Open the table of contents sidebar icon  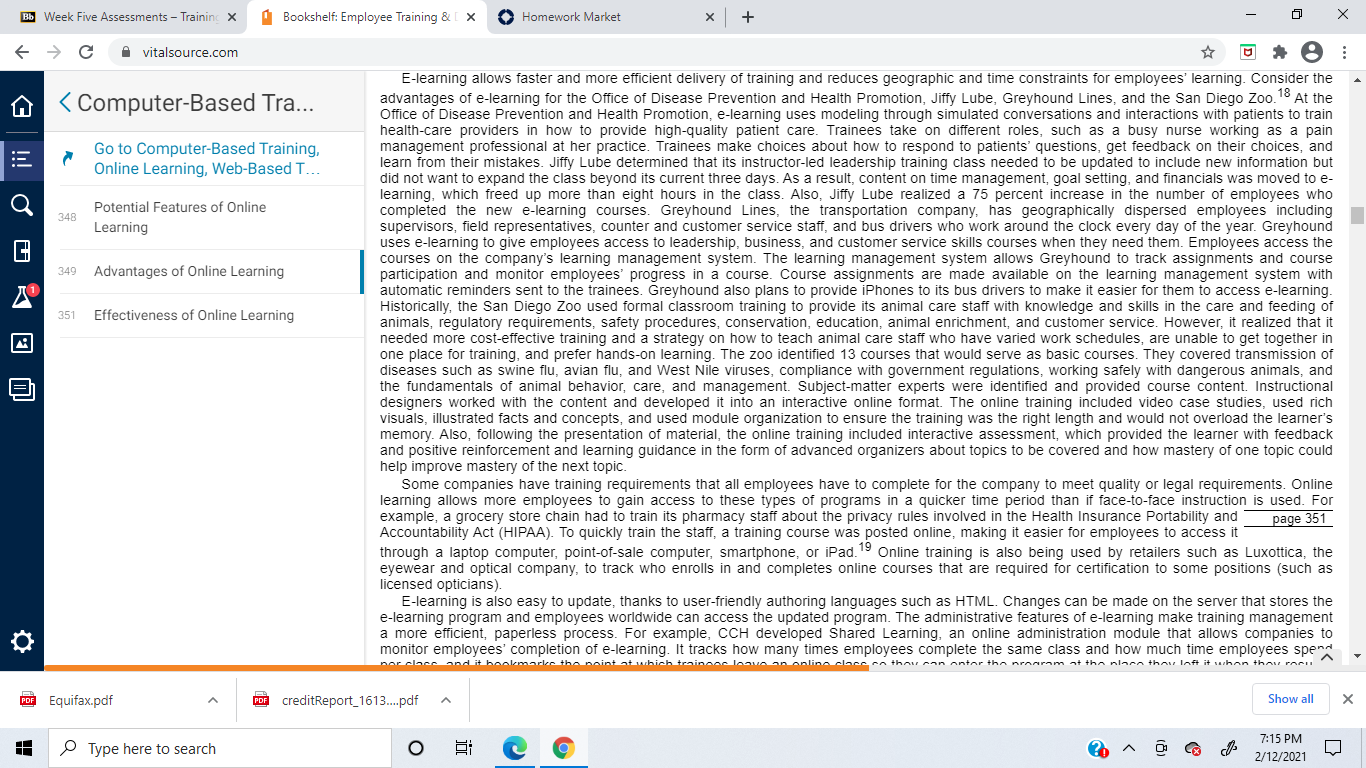pos(21,157)
